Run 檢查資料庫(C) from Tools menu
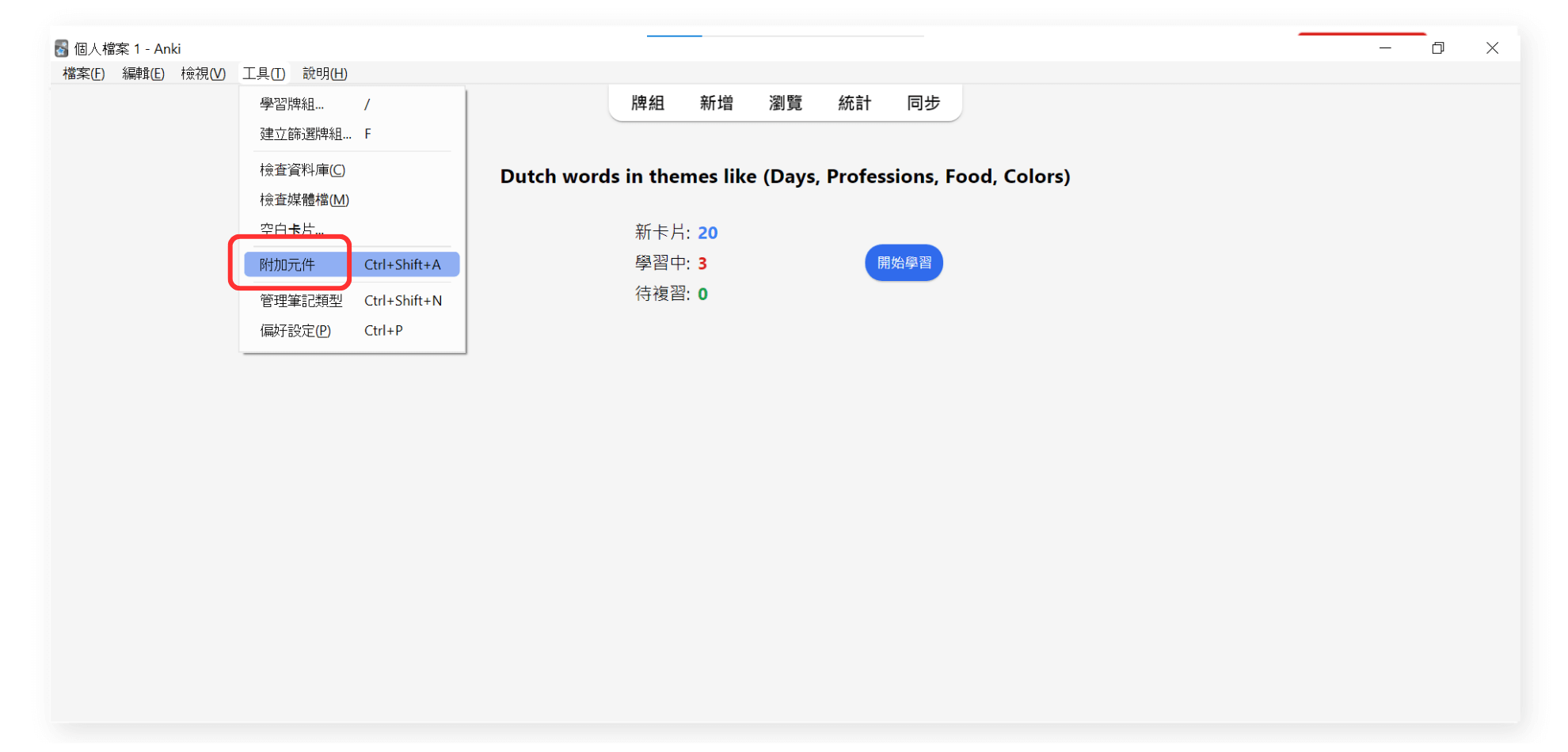This screenshot has height=752, width=1568. click(x=303, y=170)
